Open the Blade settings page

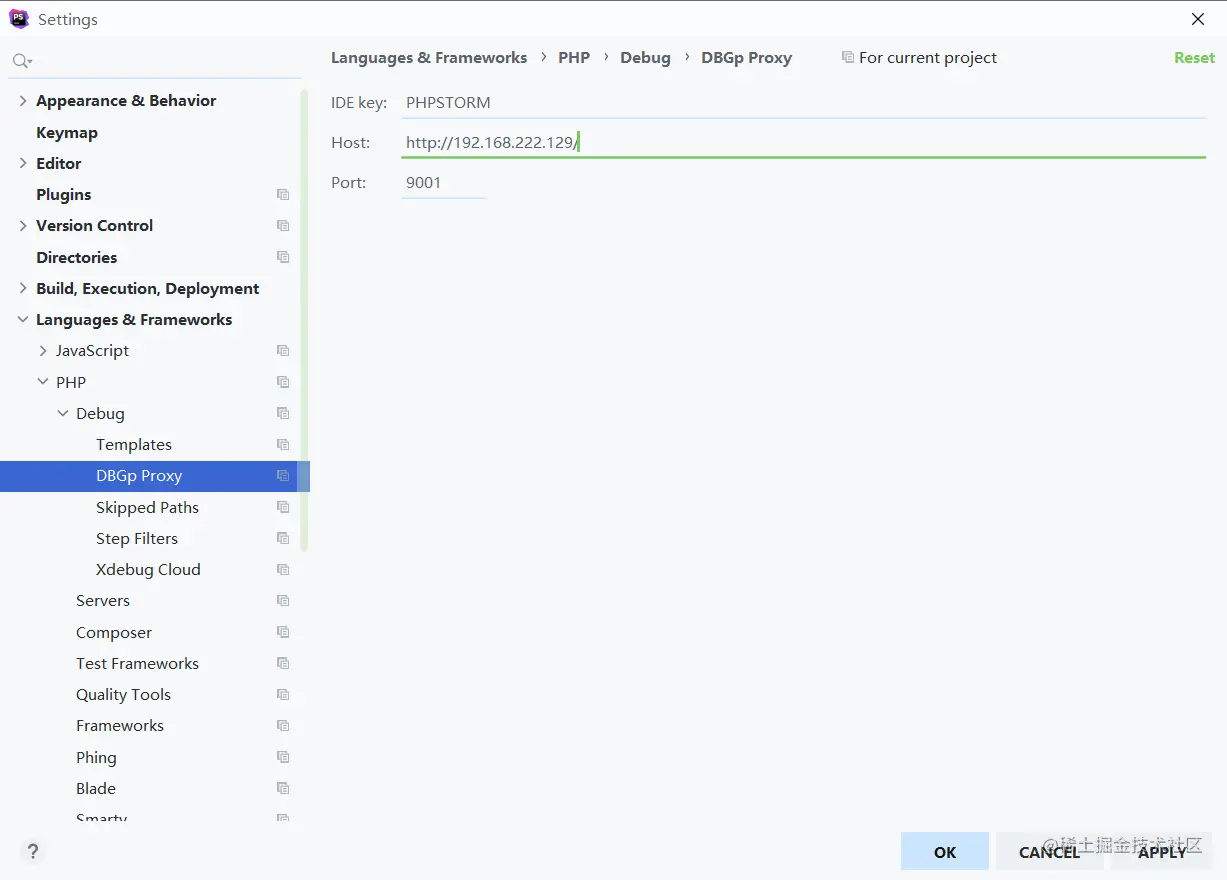pos(96,788)
